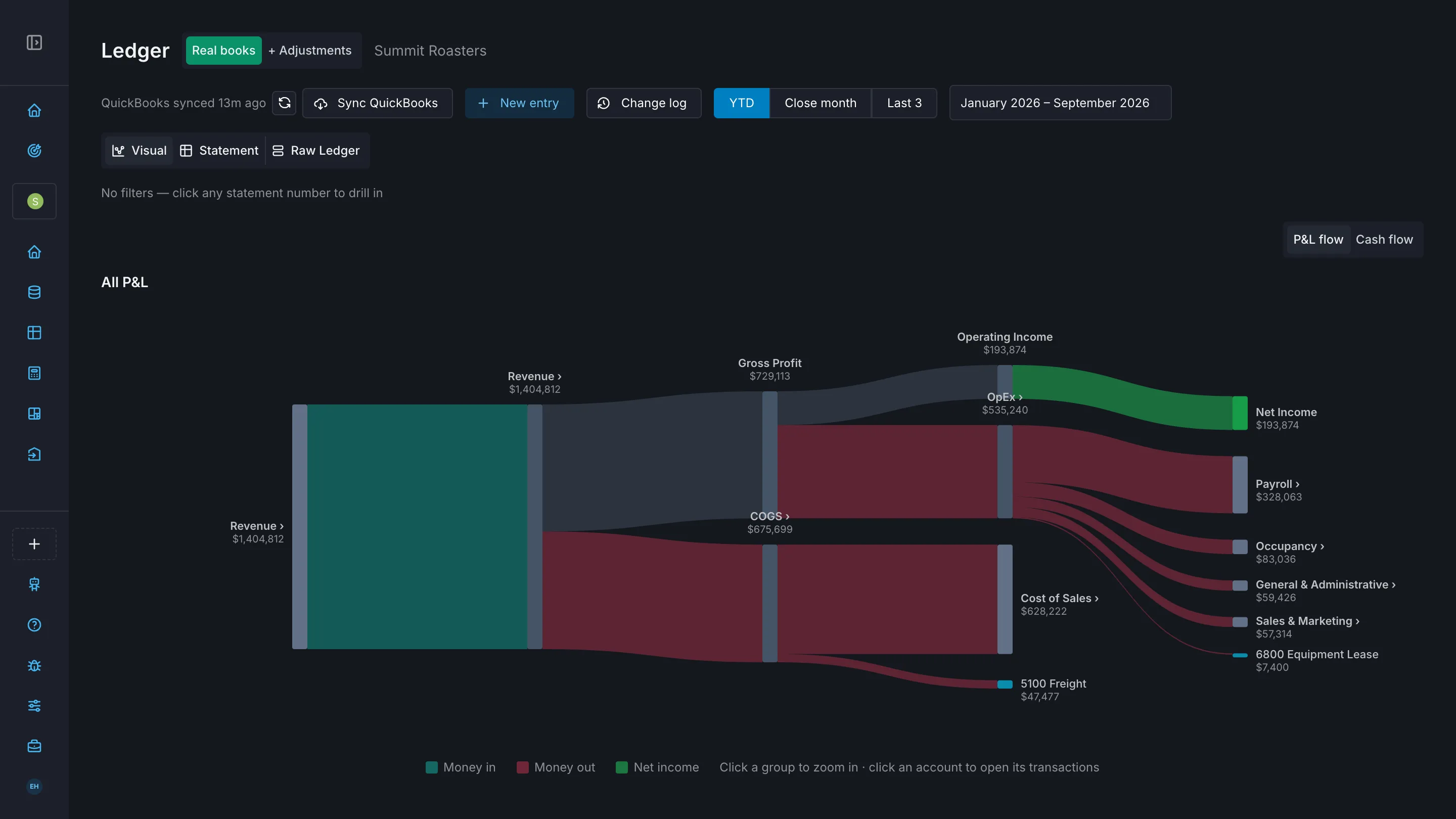Click the Payroll node bar in chart
The image size is (1456, 819).
tap(1240, 485)
